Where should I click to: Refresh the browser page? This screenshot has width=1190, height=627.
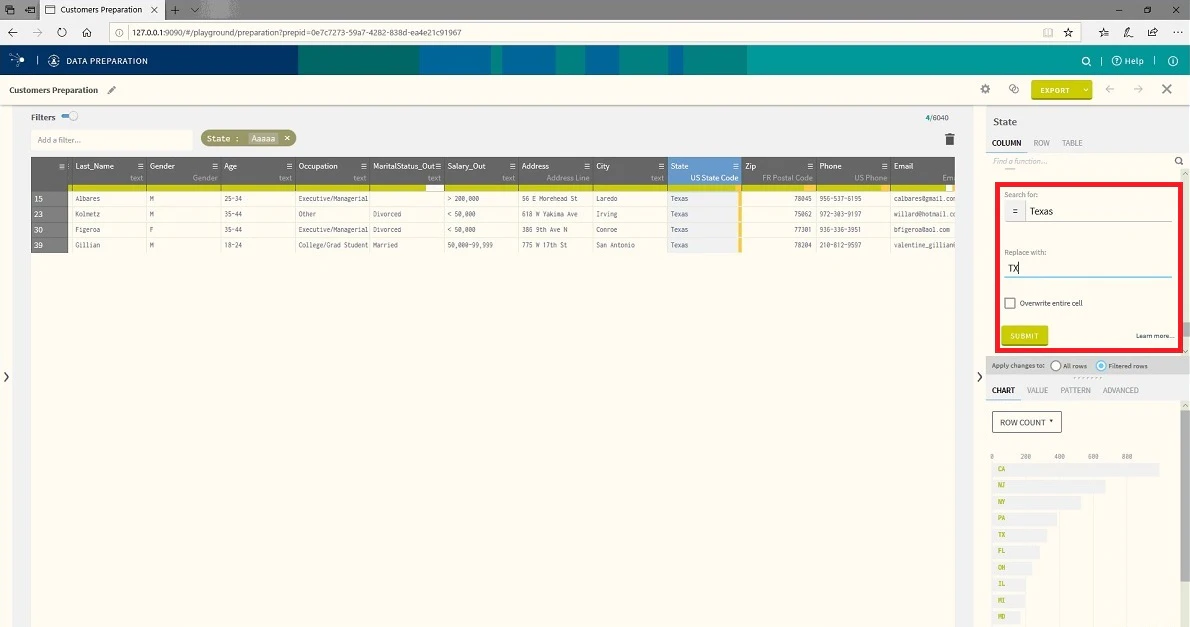[61, 33]
